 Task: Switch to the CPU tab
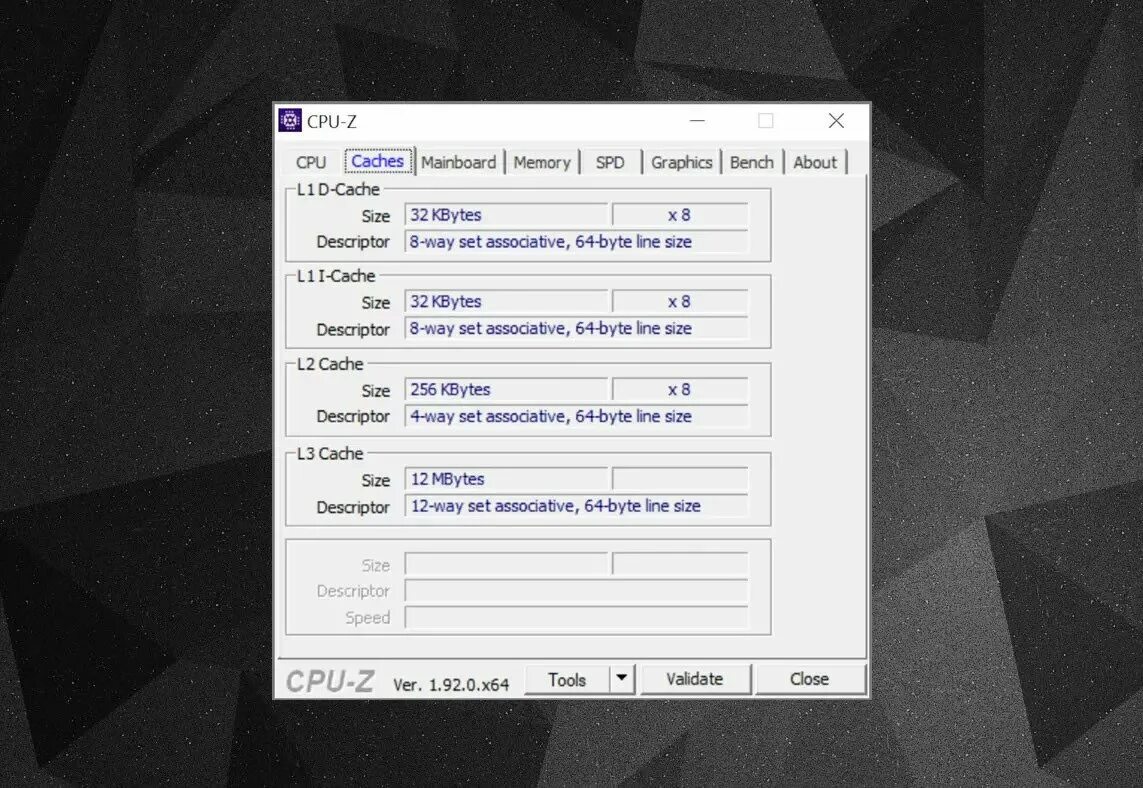point(310,161)
